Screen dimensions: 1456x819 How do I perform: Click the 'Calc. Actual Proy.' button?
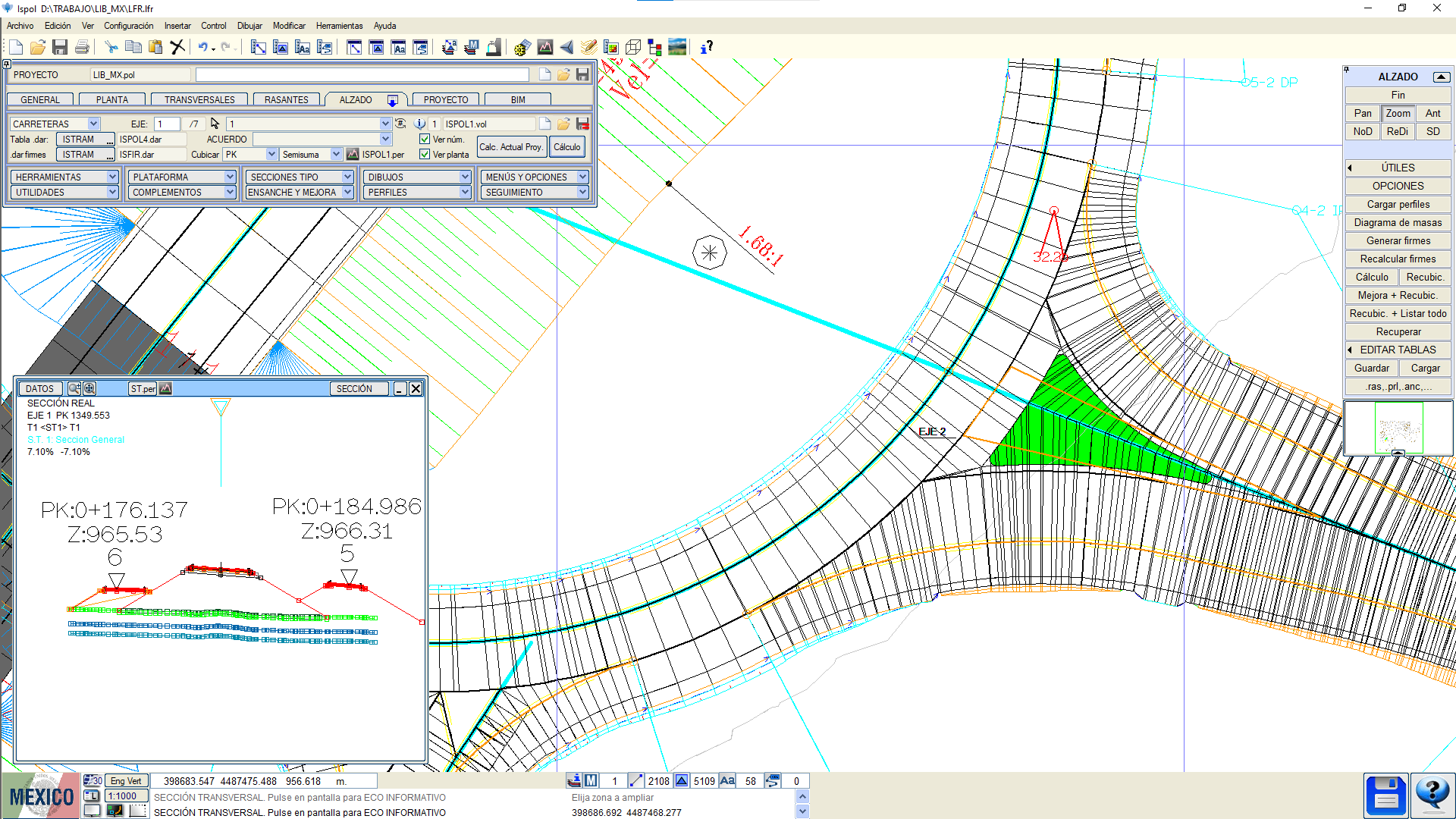pos(511,147)
